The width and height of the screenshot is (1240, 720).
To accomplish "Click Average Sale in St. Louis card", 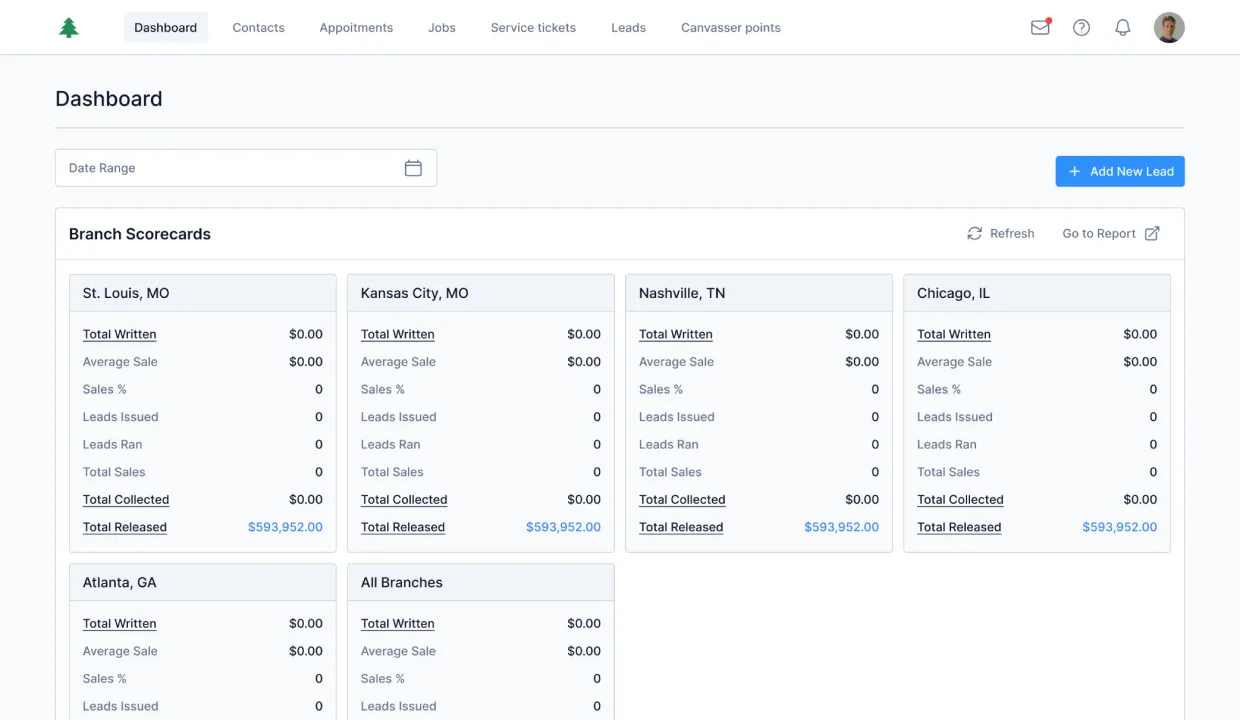I will (120, 362).
